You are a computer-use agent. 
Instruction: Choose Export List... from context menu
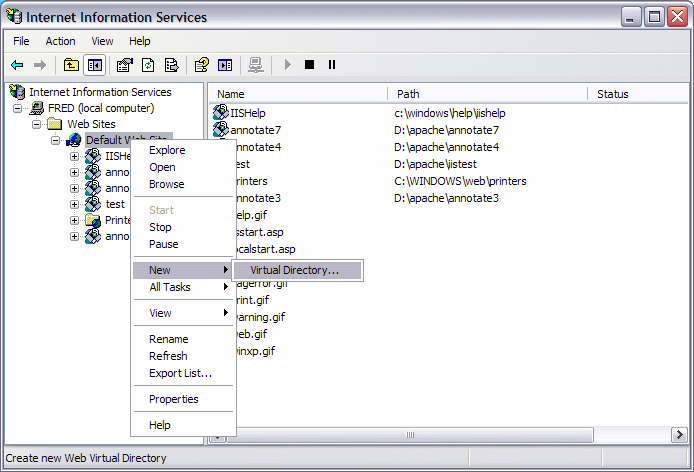(183, 373)
